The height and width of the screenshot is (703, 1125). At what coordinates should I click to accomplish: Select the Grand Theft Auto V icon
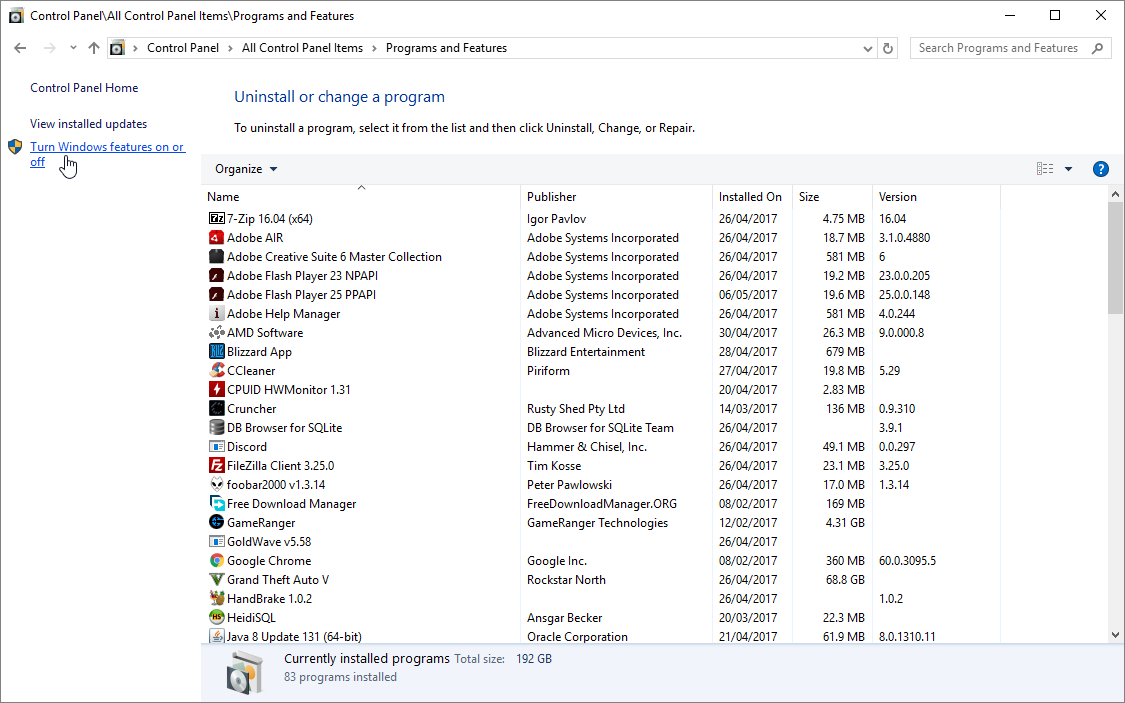[x=216, y=580]
